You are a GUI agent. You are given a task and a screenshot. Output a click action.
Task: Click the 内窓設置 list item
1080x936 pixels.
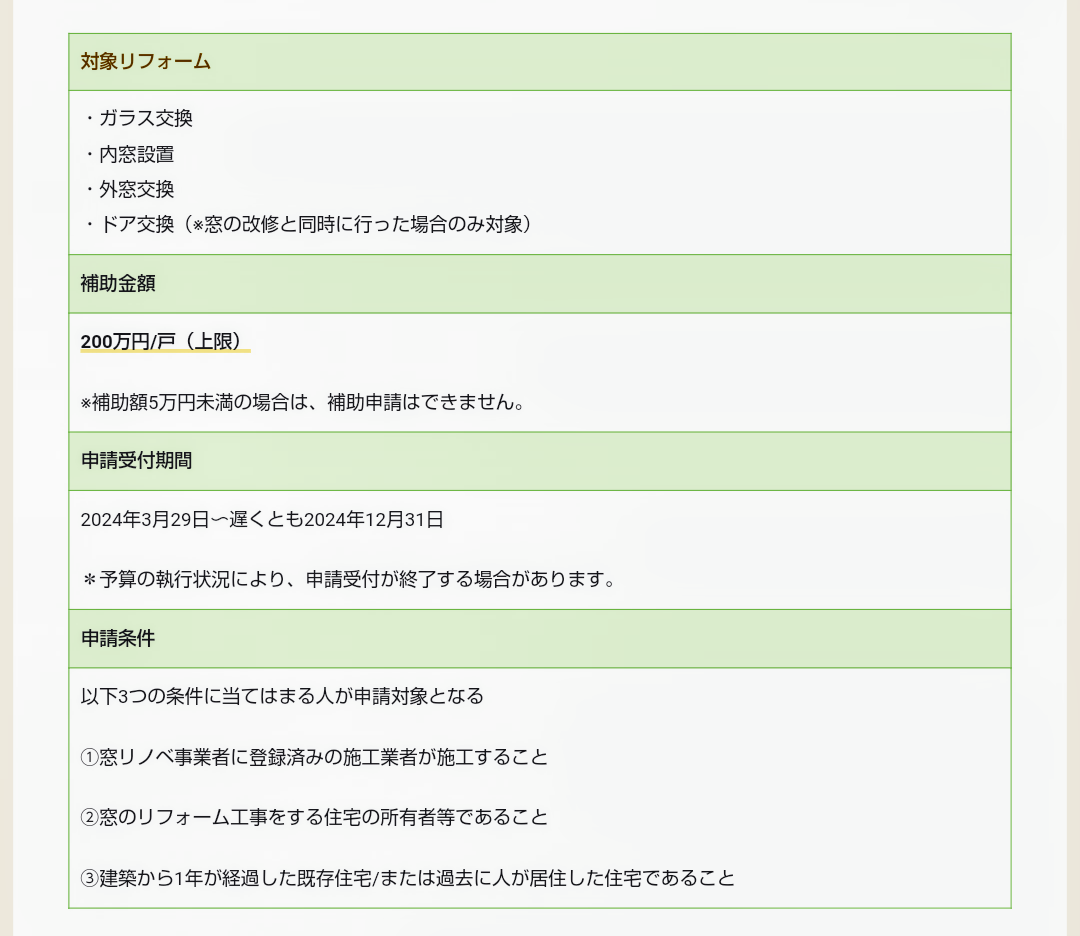coord(128,154)
